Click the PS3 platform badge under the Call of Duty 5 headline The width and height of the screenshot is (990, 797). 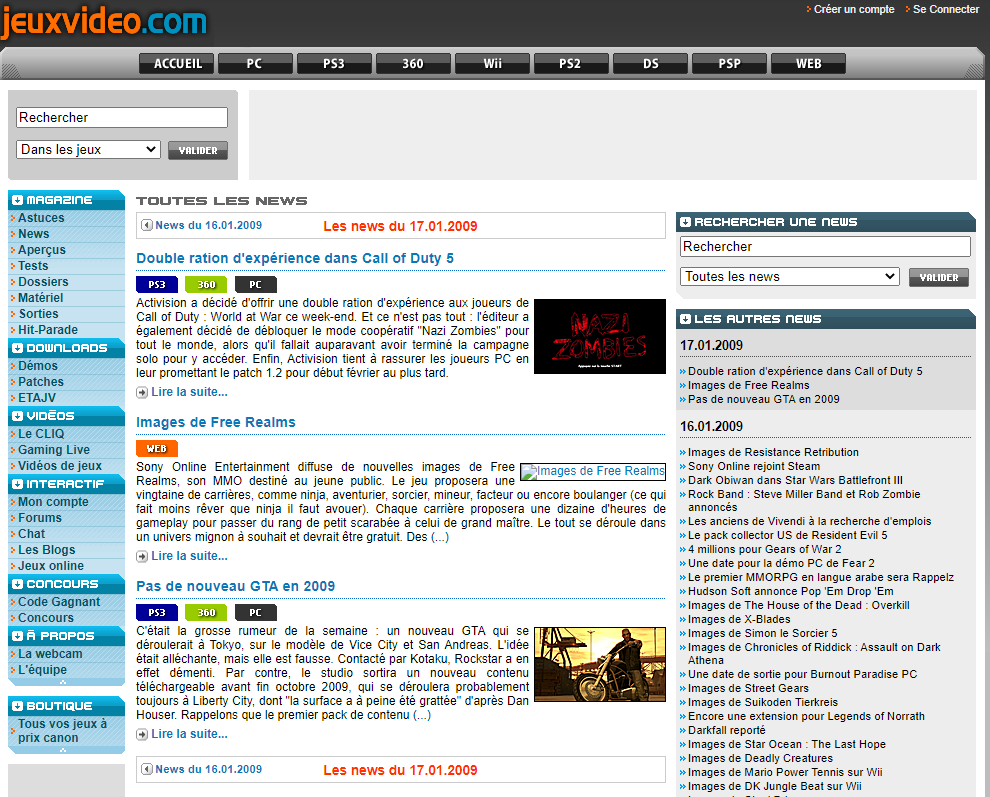(157, 285)
